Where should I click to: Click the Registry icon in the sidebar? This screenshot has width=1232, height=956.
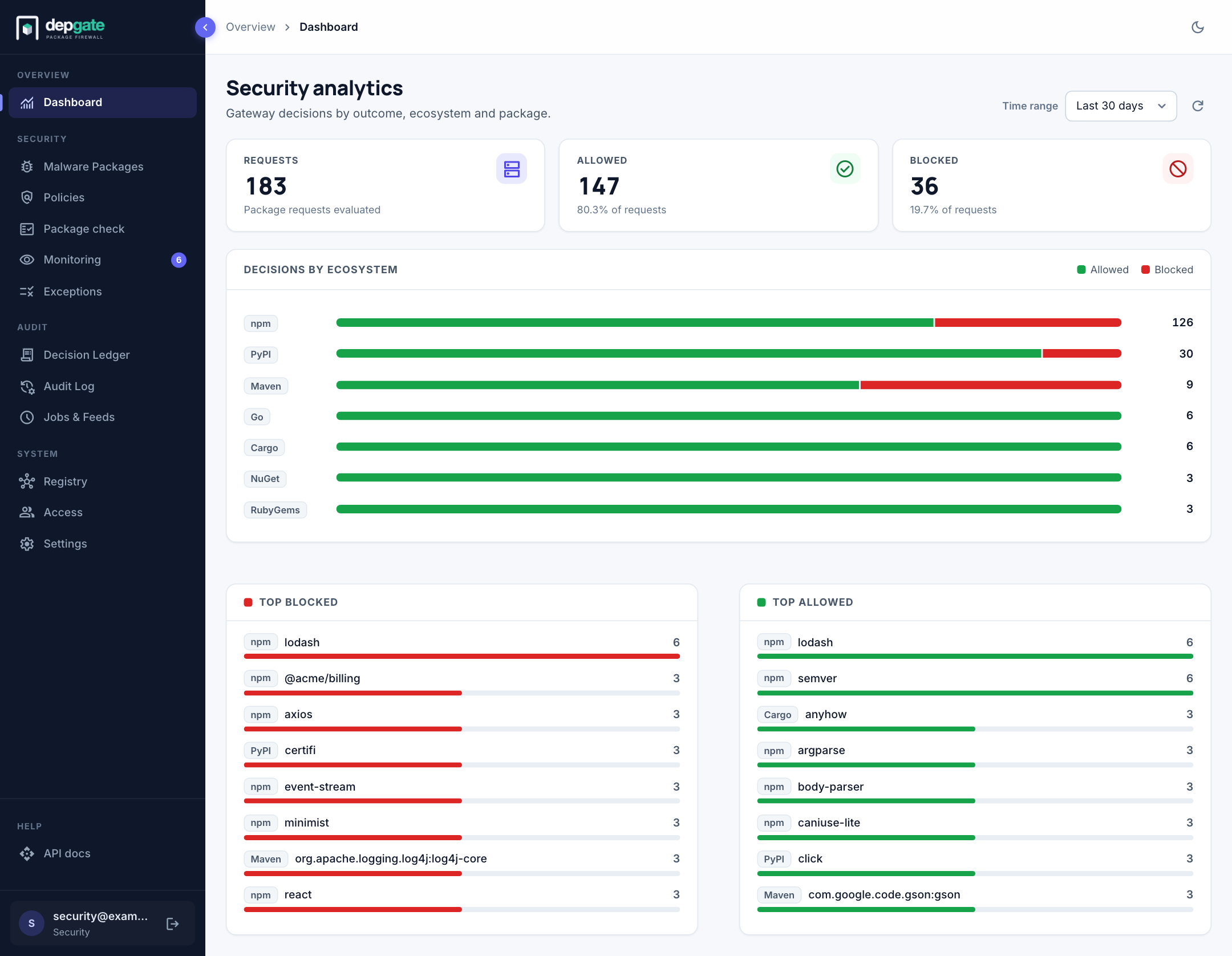27,481
